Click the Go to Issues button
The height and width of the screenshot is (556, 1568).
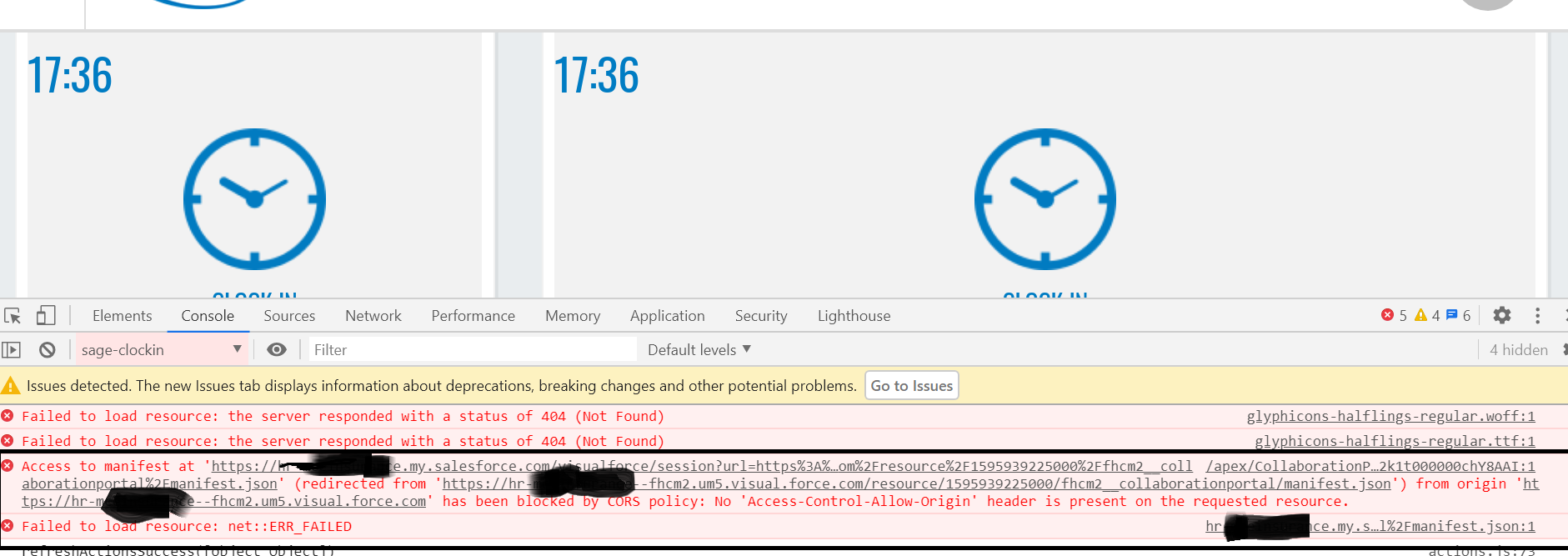click(x=912, y=386)
